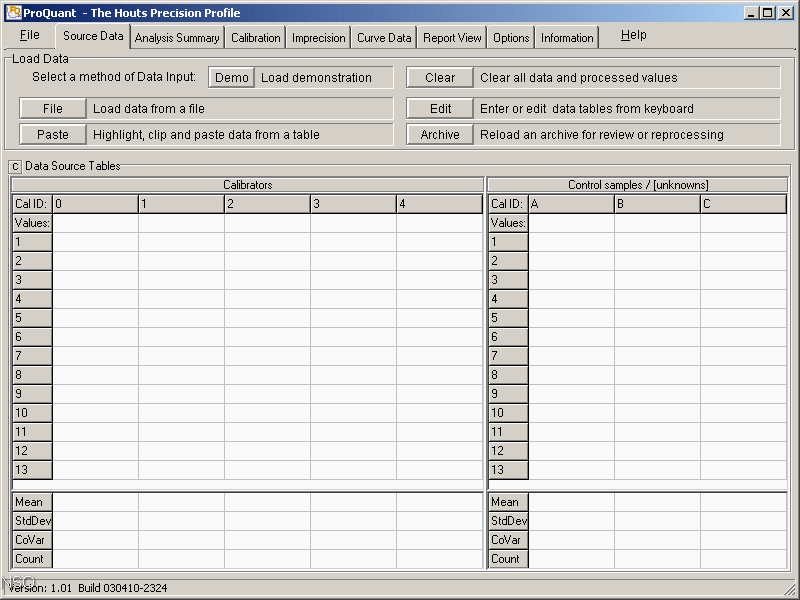The height and width of the screenshot is (600, 800).
Task: Click the Control samples Count row label
Action: click(509, 559)
